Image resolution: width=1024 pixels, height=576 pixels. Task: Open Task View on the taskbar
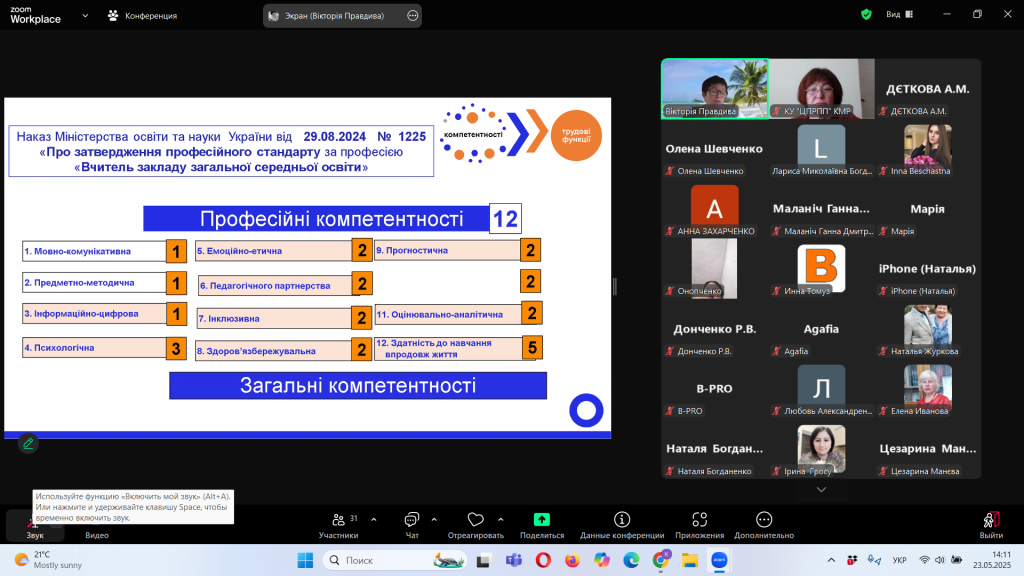coord(483,560)
